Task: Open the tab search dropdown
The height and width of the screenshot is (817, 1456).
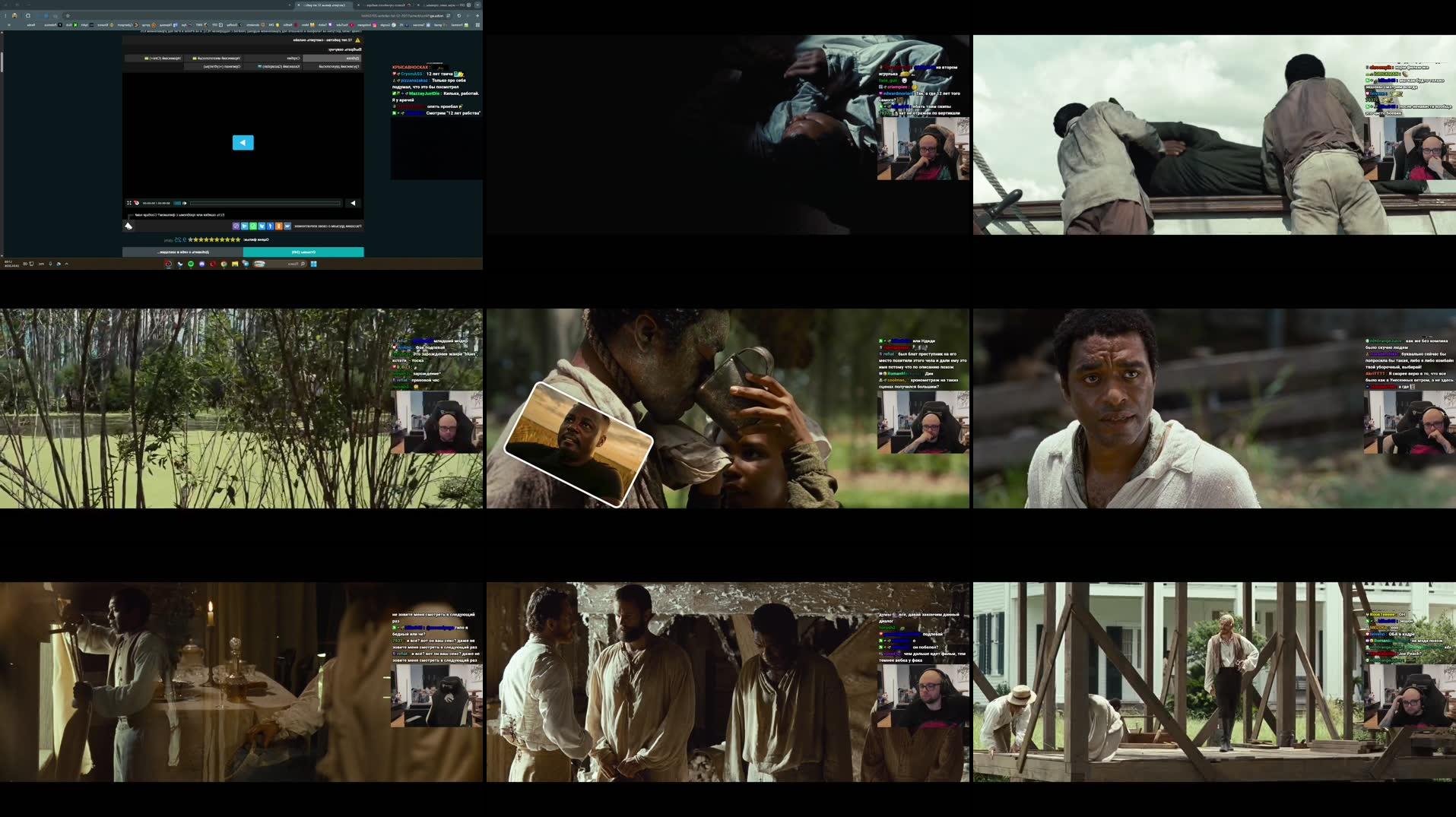Action: [x=477, y=5]
